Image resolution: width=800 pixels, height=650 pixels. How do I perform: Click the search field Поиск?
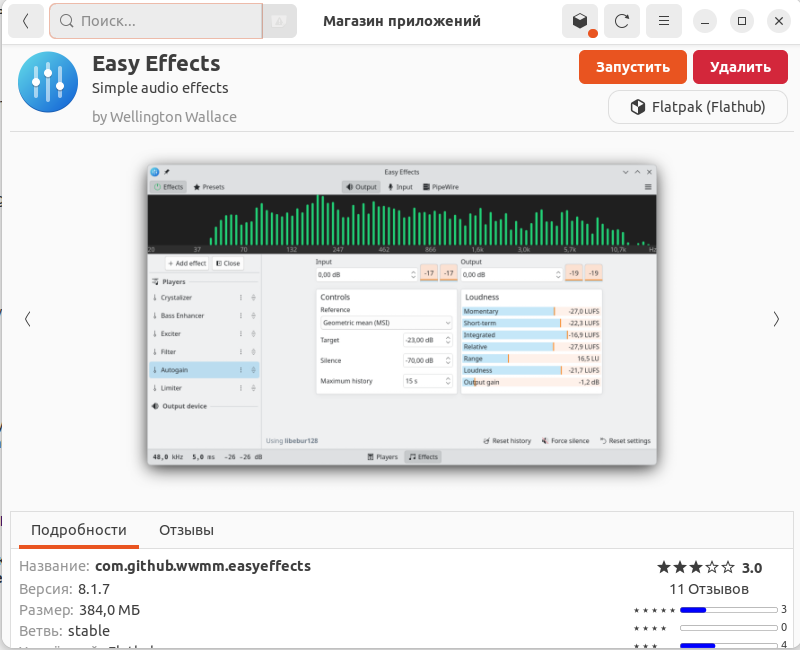click(156, 21)
